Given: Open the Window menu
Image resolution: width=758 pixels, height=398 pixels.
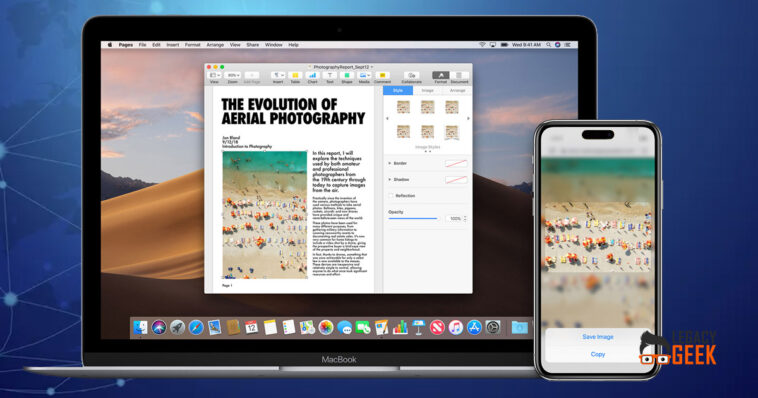Looking at the screenshot, I should click(274, 44).
